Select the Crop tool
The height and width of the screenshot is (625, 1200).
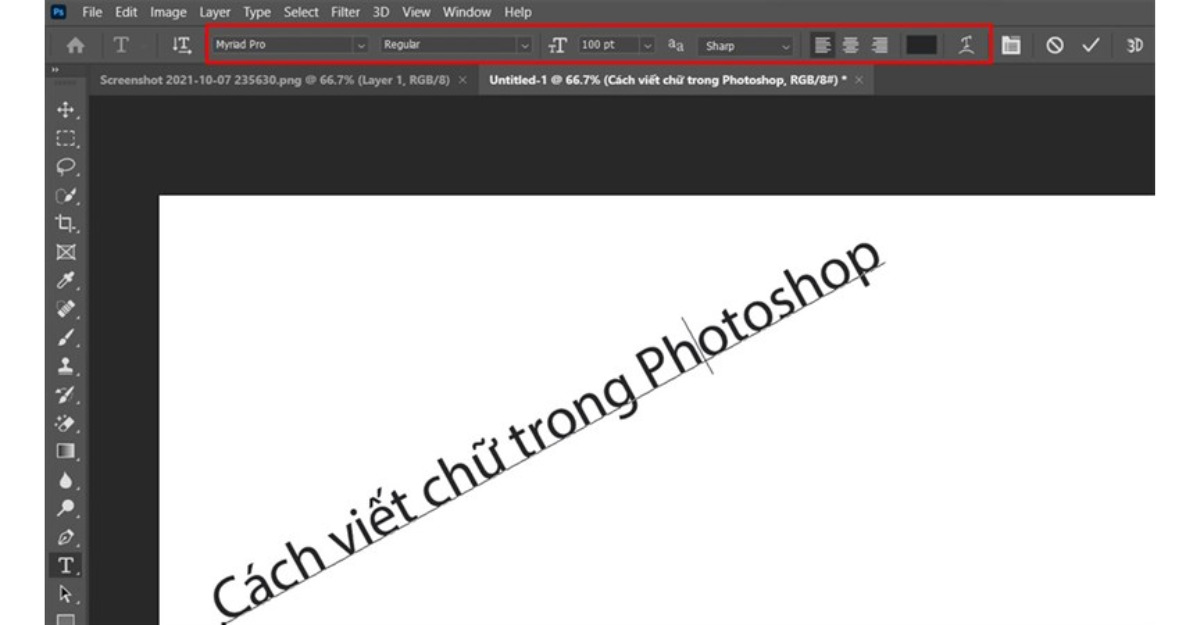coord(66,223)
